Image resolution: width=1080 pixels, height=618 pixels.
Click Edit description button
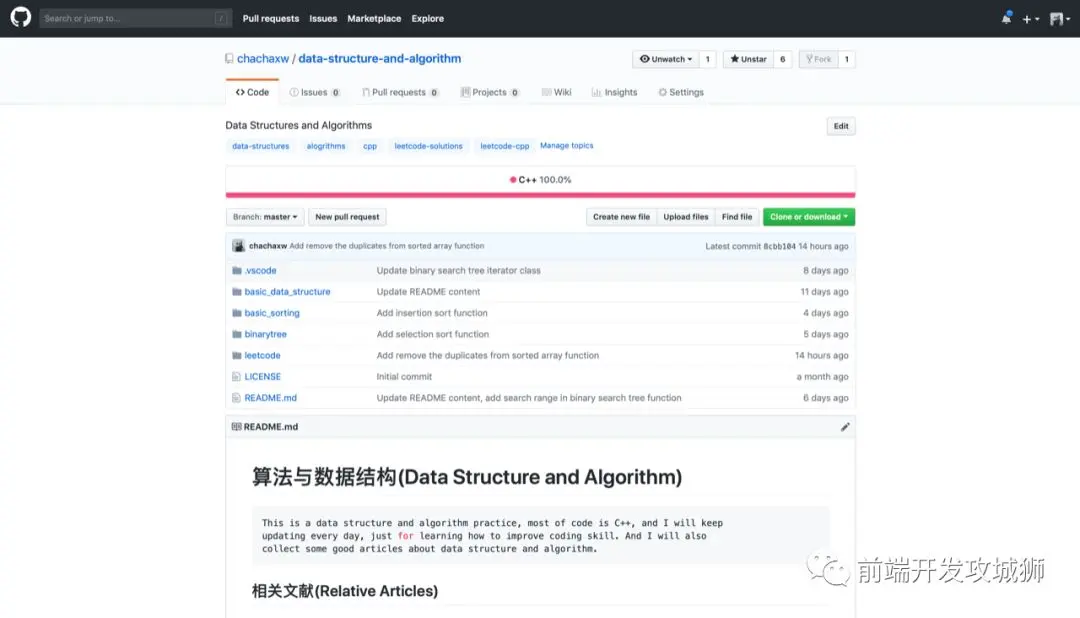(x=841, y=126)
